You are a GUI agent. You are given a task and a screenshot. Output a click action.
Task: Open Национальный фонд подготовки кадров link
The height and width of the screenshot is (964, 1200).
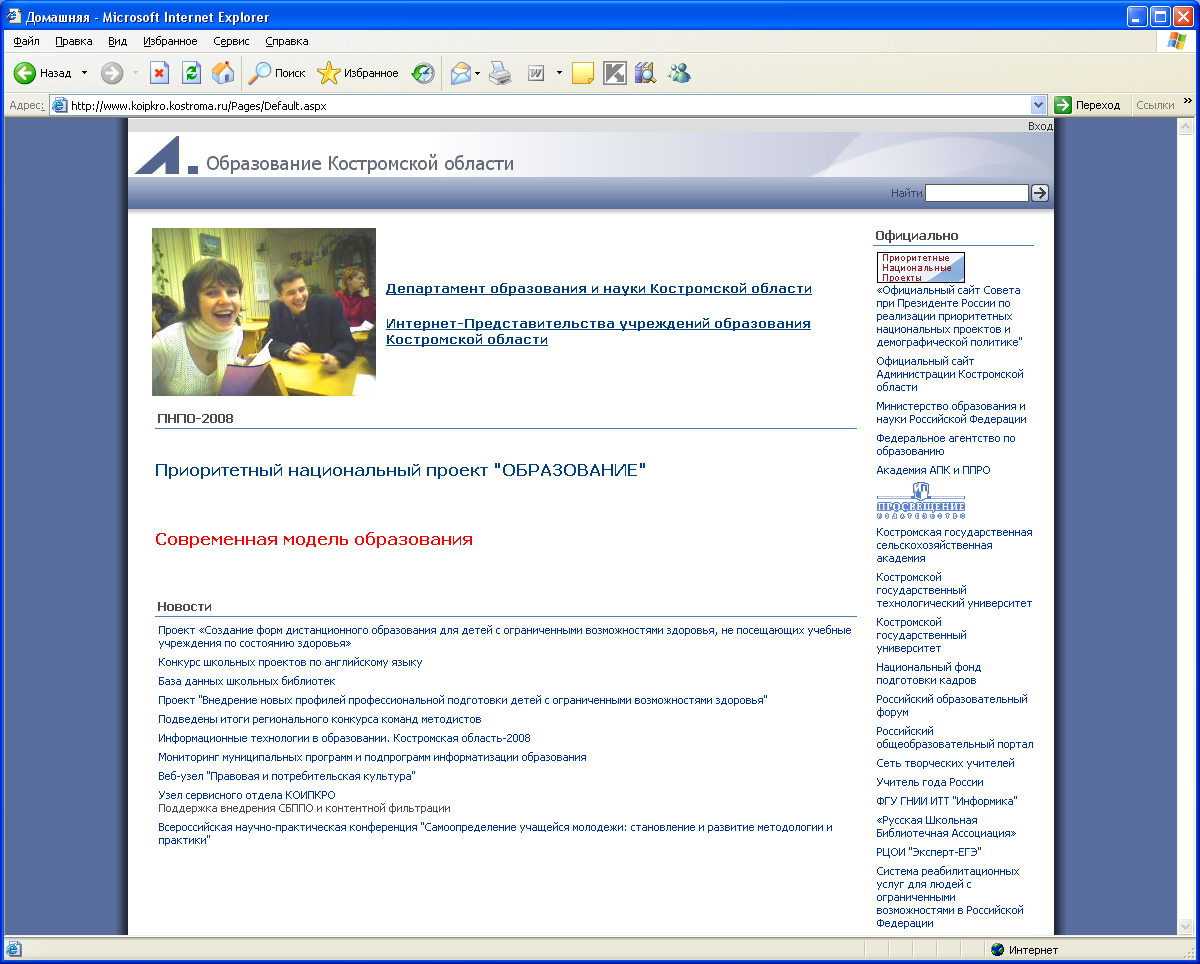click(x=929, y=673)
